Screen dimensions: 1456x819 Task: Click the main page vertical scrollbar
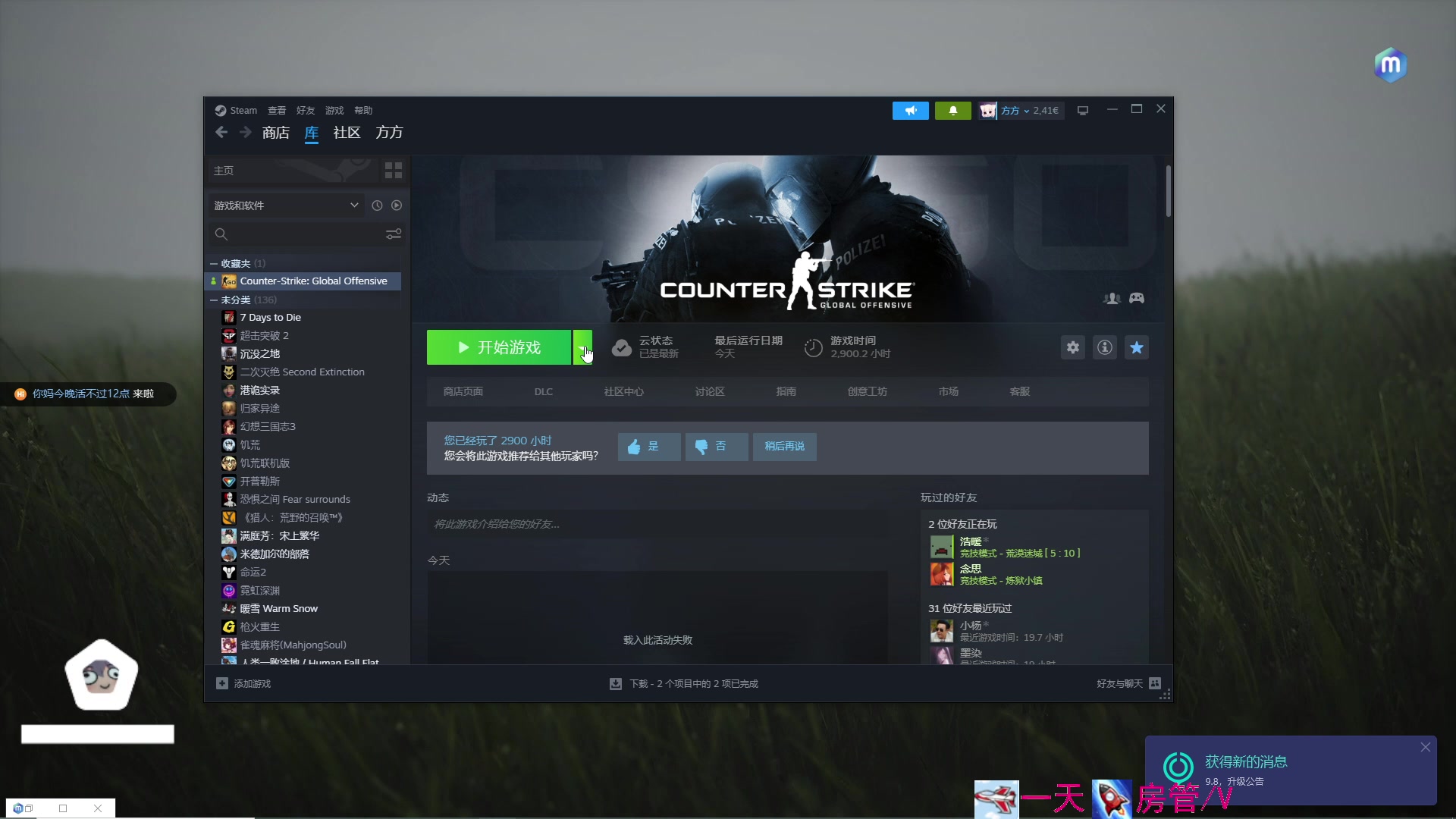point(1169,190)
